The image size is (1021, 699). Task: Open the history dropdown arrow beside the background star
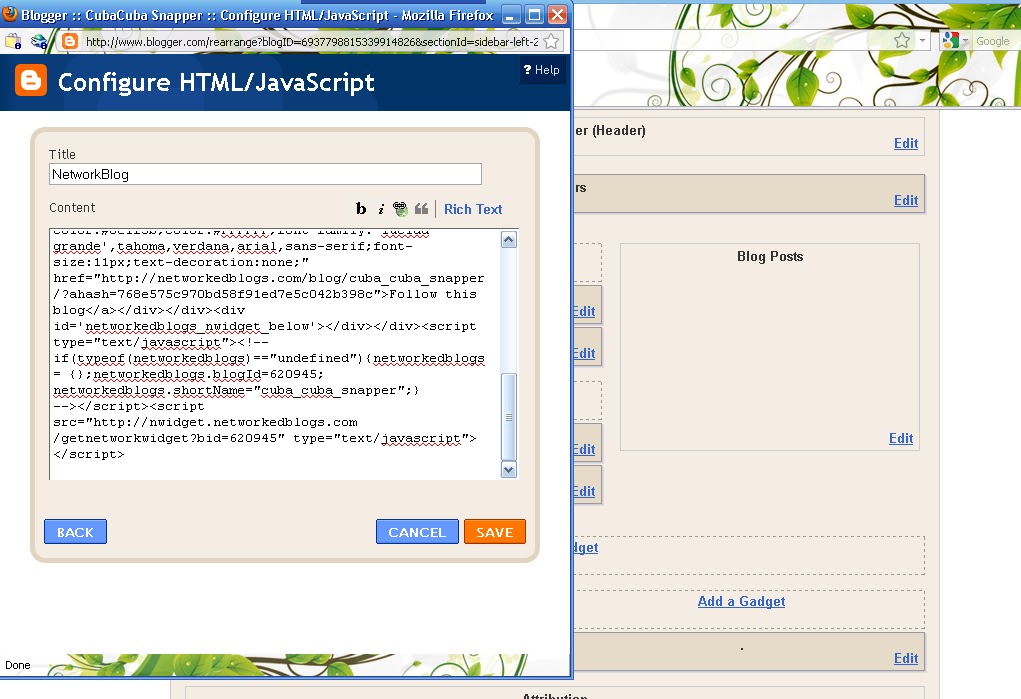pos(922,40)
